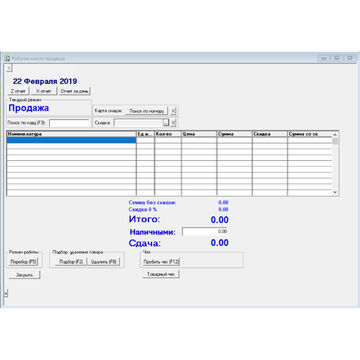Clear the Скидка field with its X icon
Screen dimensions: 360x360
pyautogui.click(x=173, y=123)
